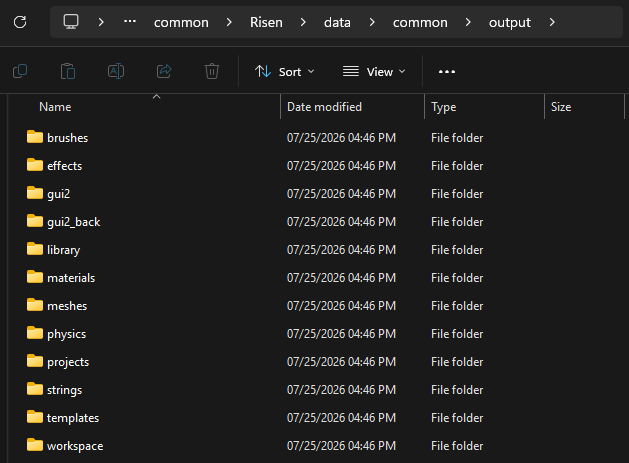
Task: Click the This PC monitor icon in address bar
Action: (71, 22)
